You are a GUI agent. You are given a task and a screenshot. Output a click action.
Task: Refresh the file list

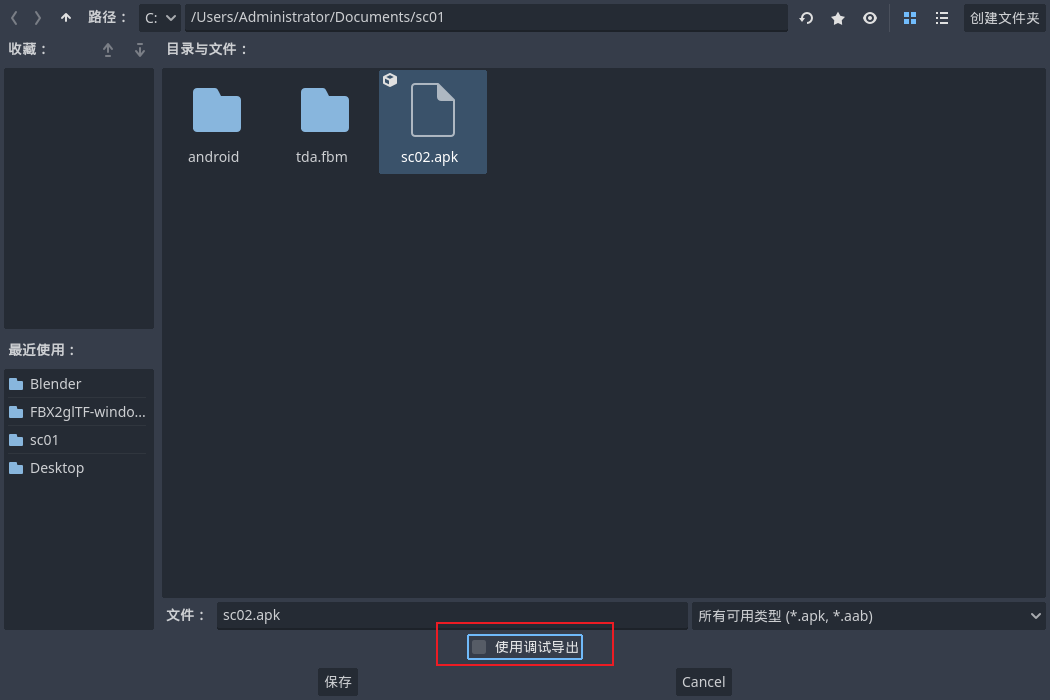coord(806,18)
